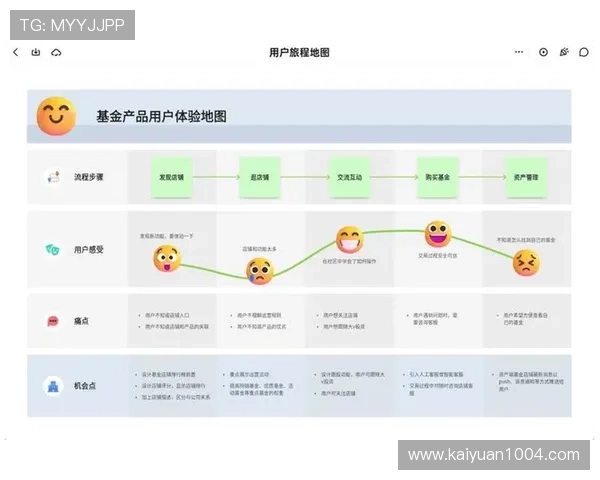Select the heading 基金产品用户体验地图
Image resolution: width=600 pixels, height=480 pixels.
coord(161,116)
